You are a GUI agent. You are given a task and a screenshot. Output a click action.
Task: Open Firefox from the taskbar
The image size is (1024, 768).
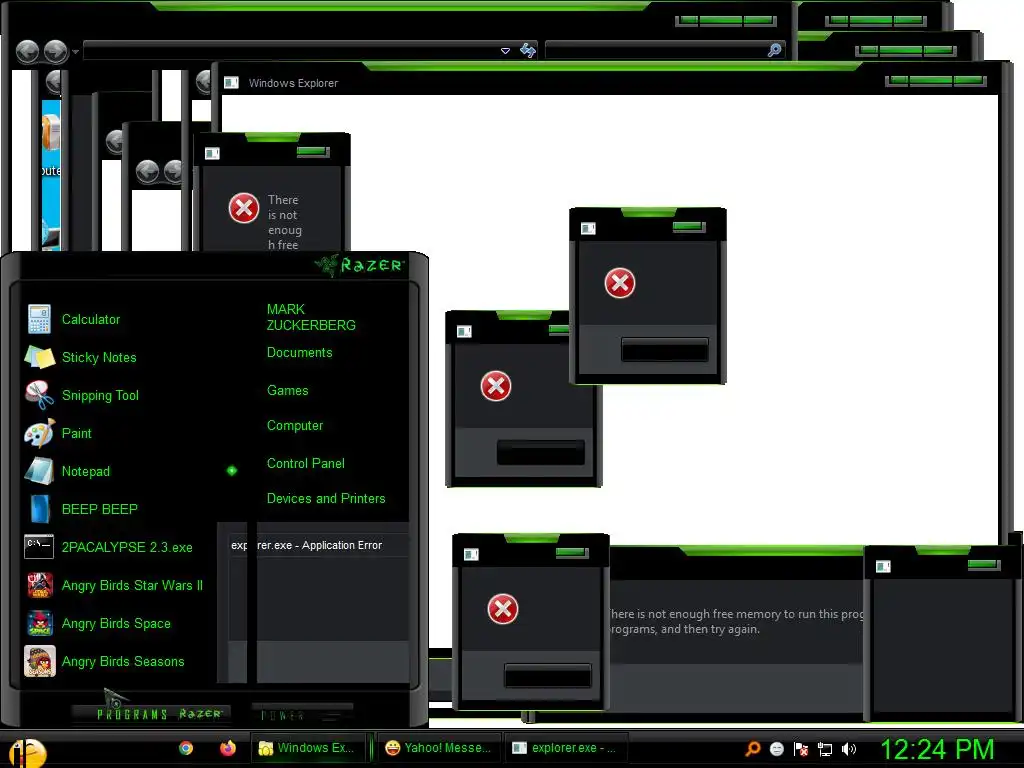tap(227, 748)
